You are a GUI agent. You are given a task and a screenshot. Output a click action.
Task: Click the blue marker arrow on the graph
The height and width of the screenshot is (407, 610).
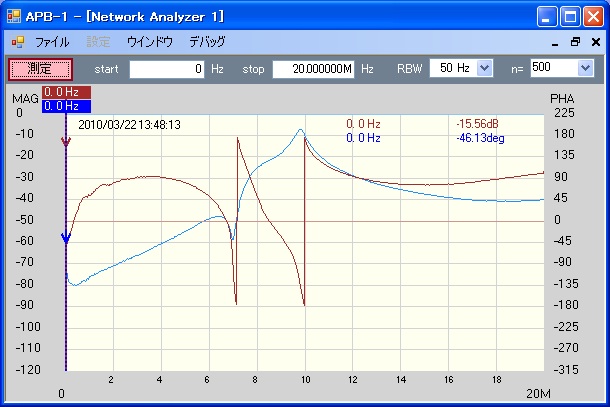coord(66,238)
